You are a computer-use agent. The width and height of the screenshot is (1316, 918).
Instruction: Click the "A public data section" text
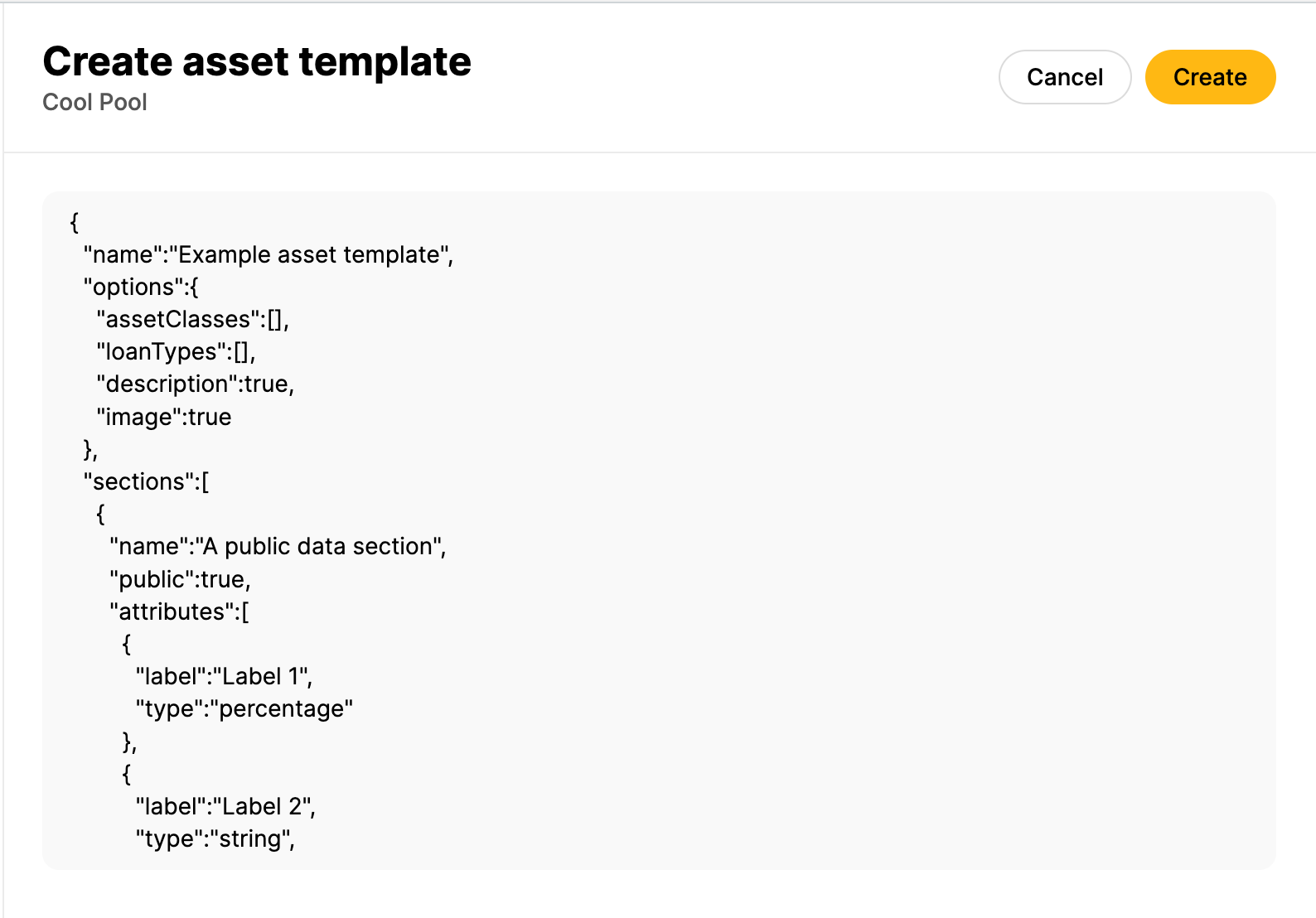[323, 546]
